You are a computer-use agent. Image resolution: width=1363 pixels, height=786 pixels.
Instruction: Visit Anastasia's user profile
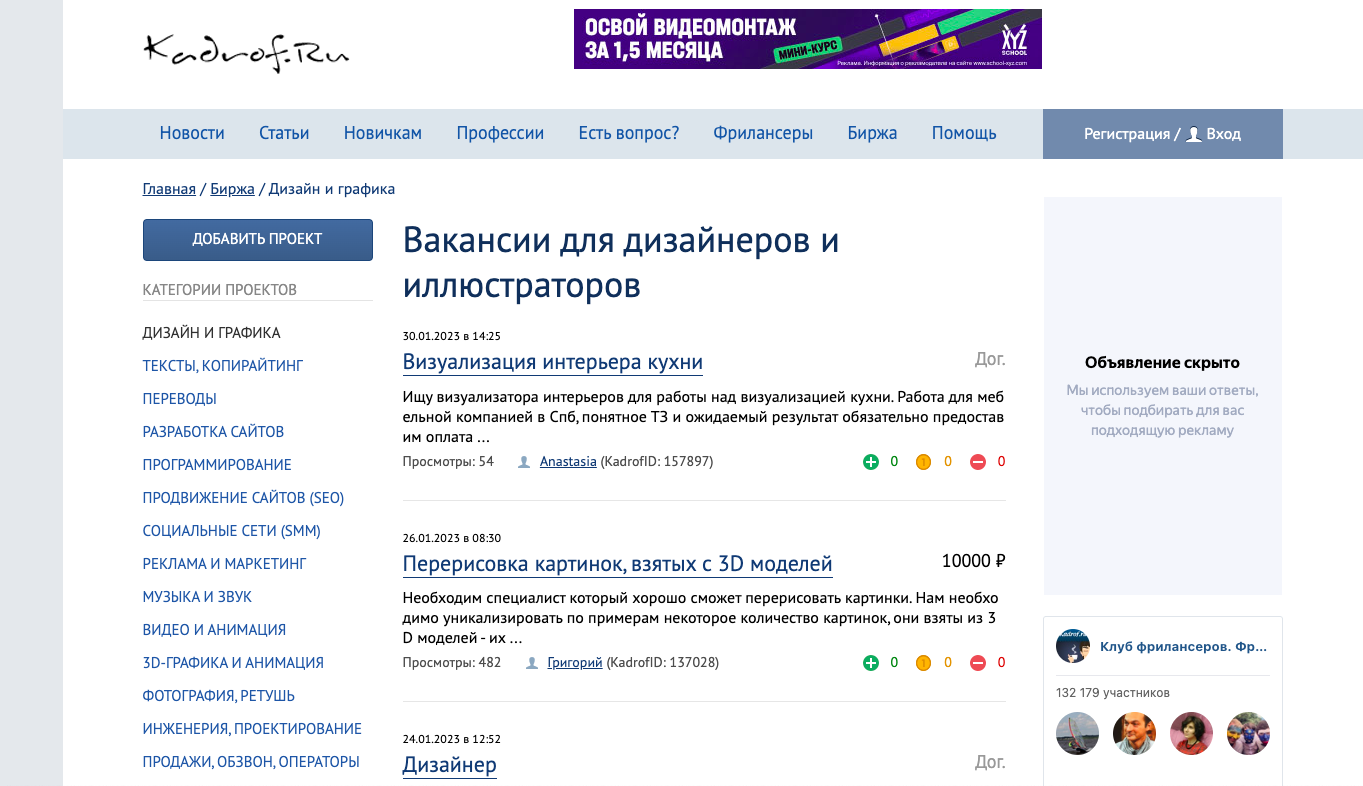(x=568, y=462)
